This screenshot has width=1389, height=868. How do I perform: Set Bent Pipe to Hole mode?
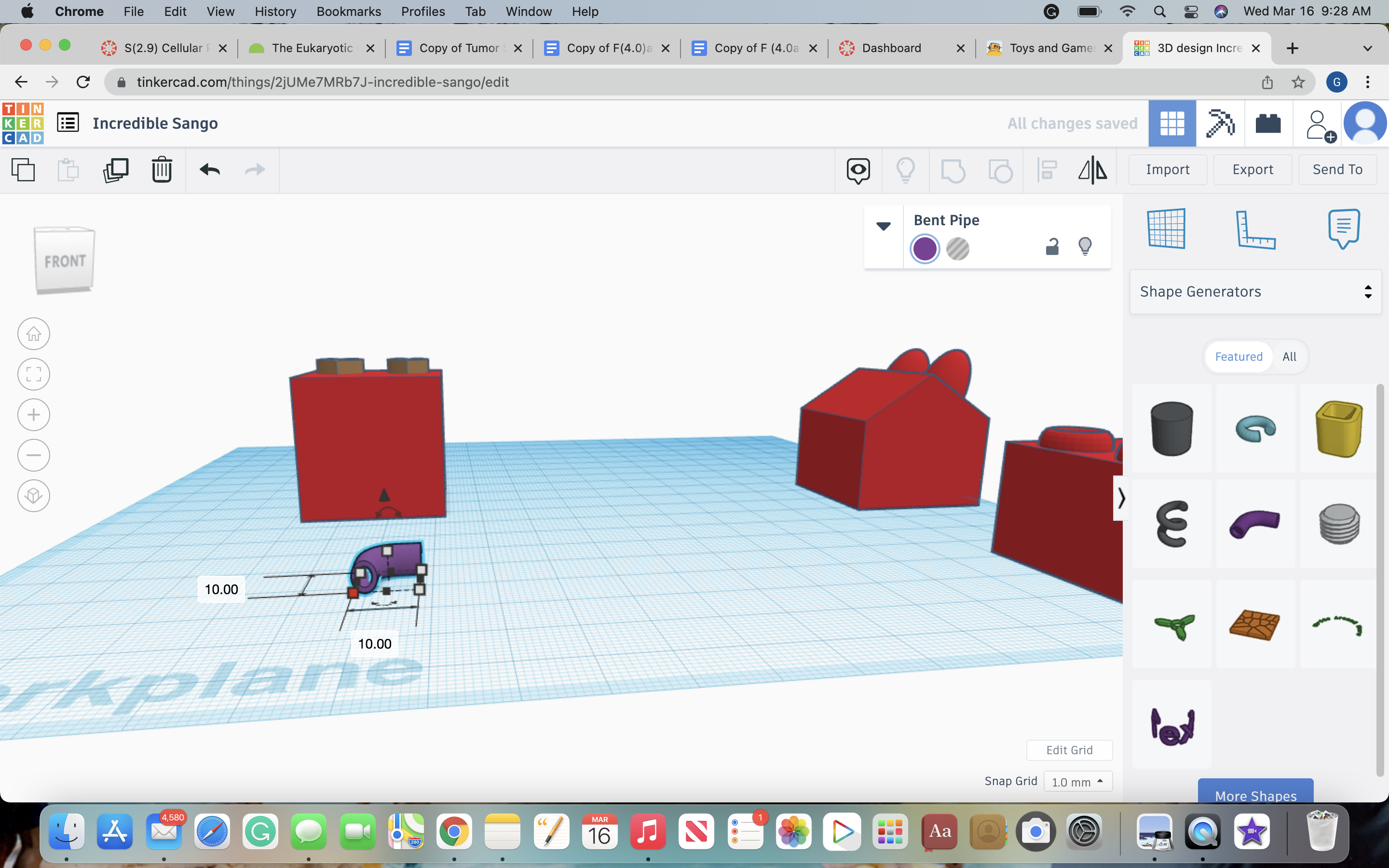(x=957, y=249)
